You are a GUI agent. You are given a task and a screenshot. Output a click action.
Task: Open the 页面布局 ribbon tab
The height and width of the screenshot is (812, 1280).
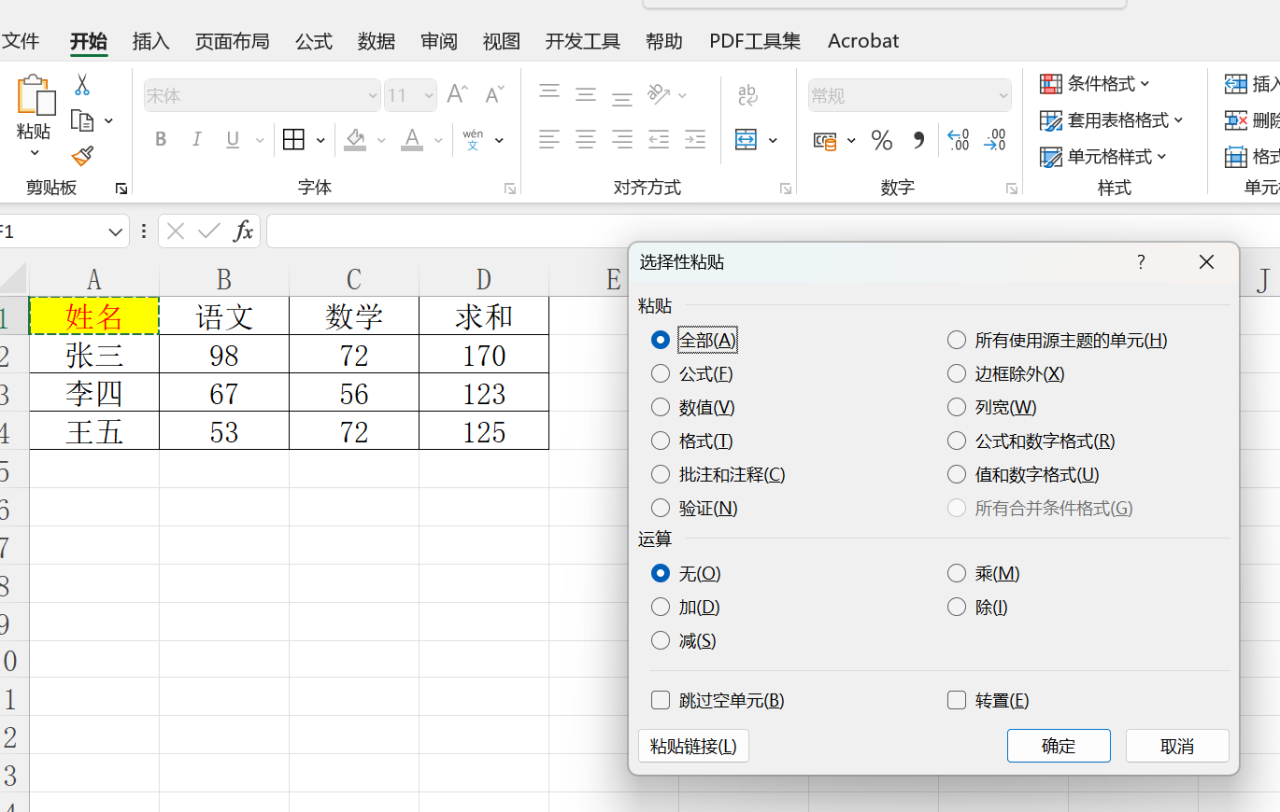click(x=232, y=41)
